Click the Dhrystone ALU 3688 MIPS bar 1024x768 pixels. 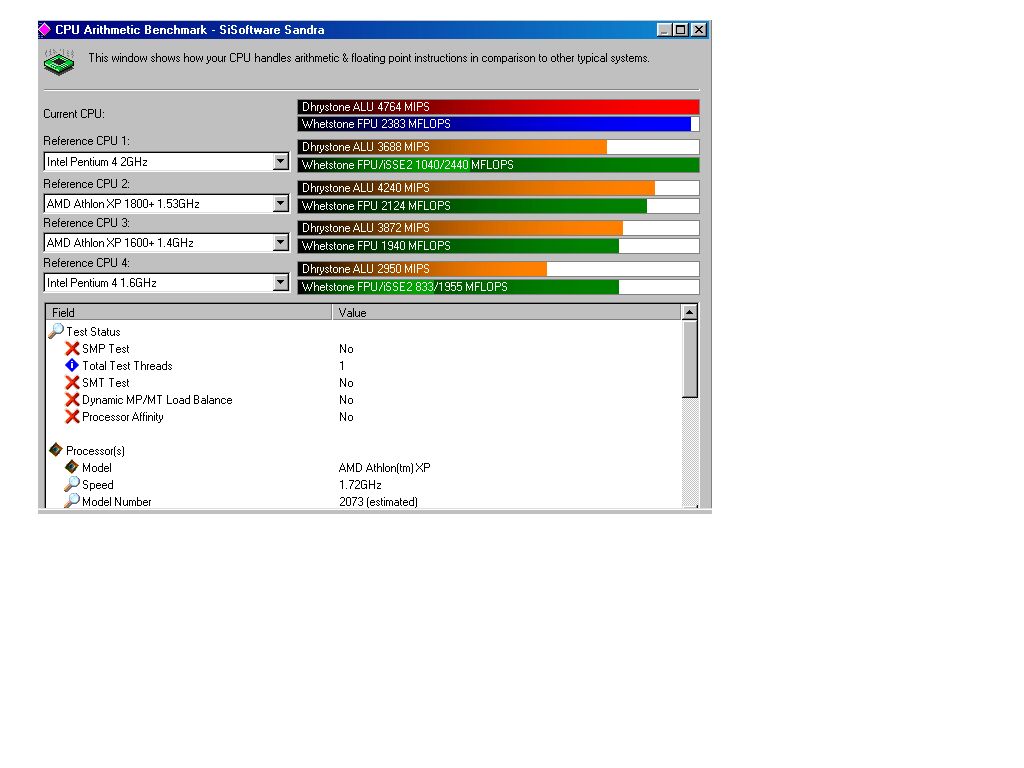coord(498,147)
